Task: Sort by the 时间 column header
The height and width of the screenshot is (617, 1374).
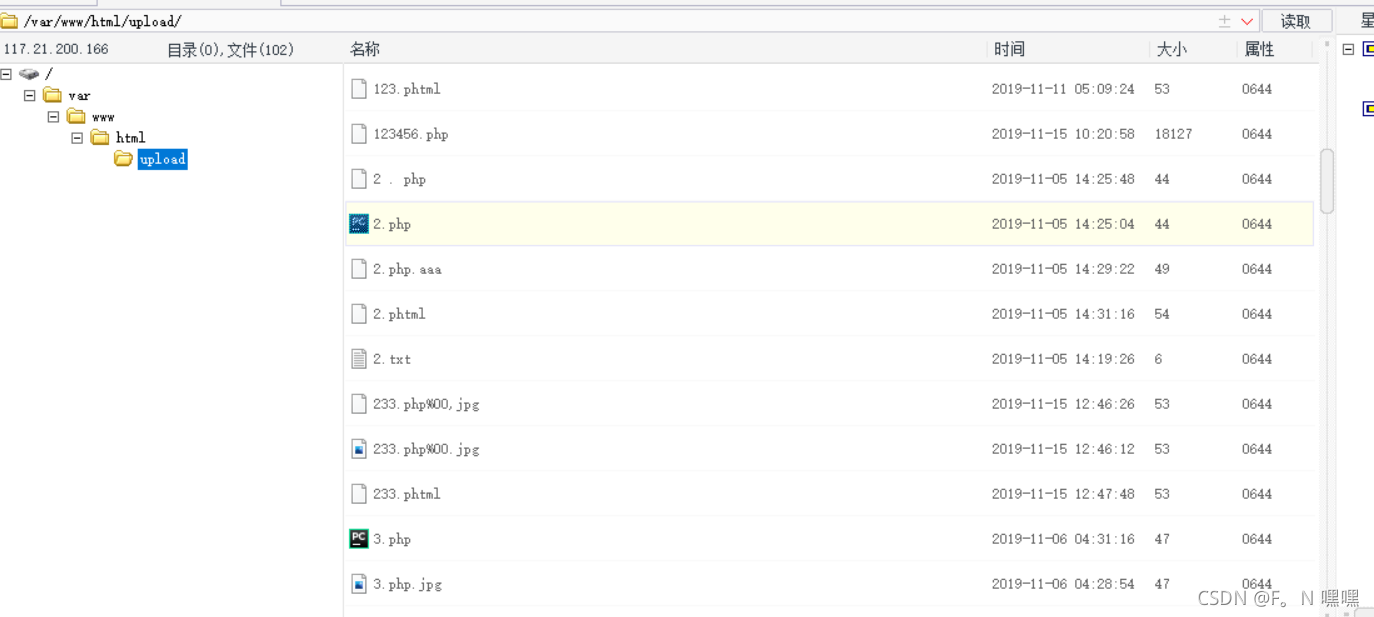Action: pyautogui.click(x=1009, y=49)
